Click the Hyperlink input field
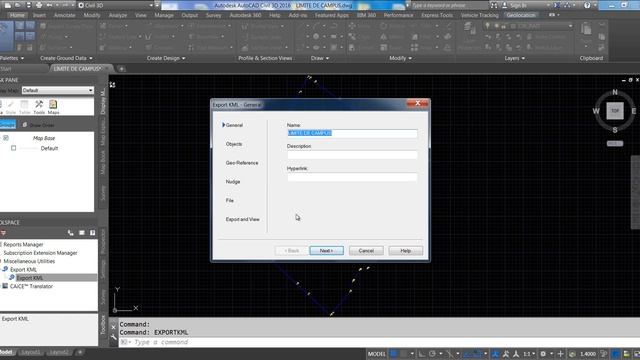This screenshot has width=640, height=360. tap(352, 177)
